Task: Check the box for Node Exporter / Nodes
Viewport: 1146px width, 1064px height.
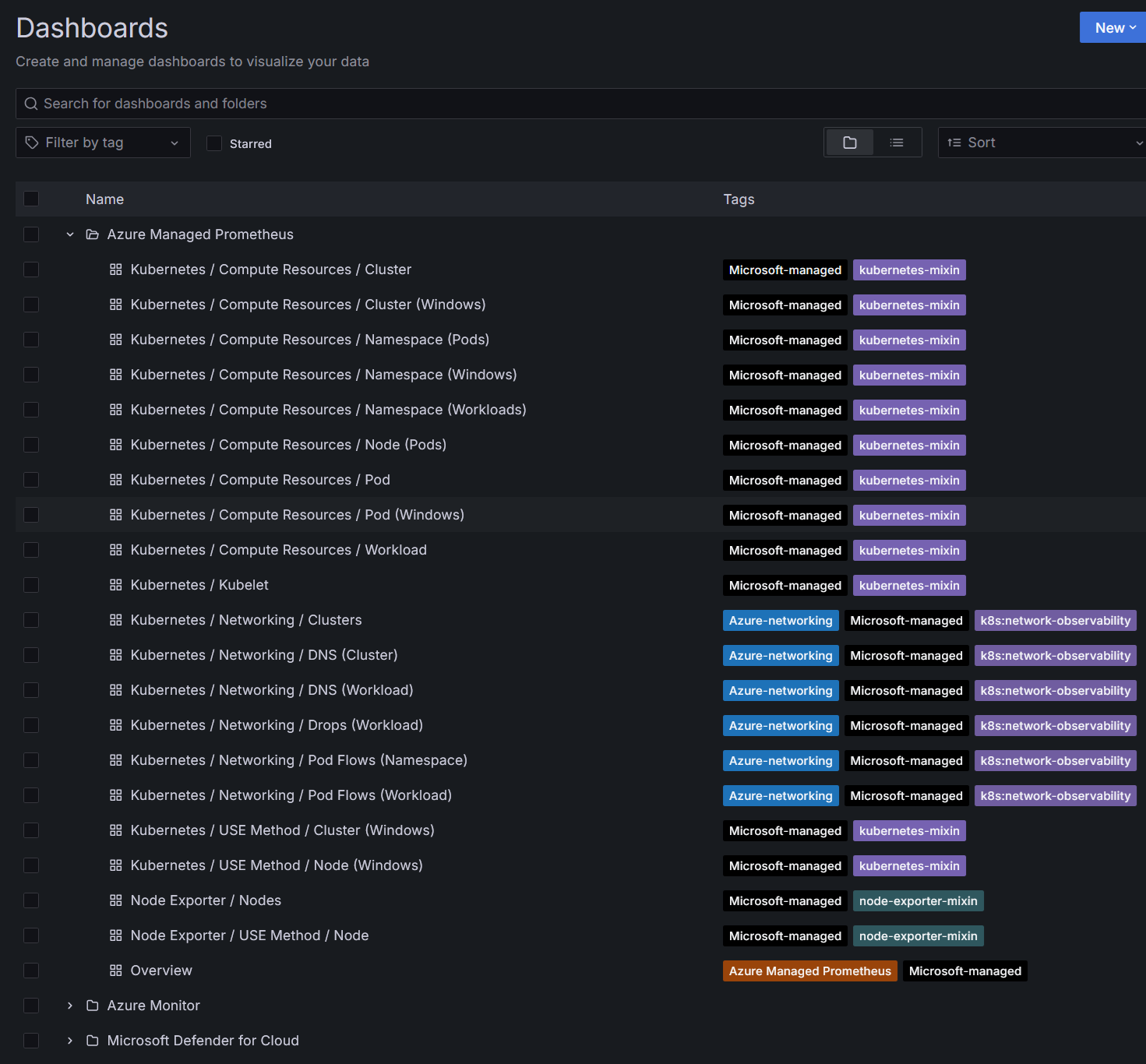Action: [x=31, y=900]
